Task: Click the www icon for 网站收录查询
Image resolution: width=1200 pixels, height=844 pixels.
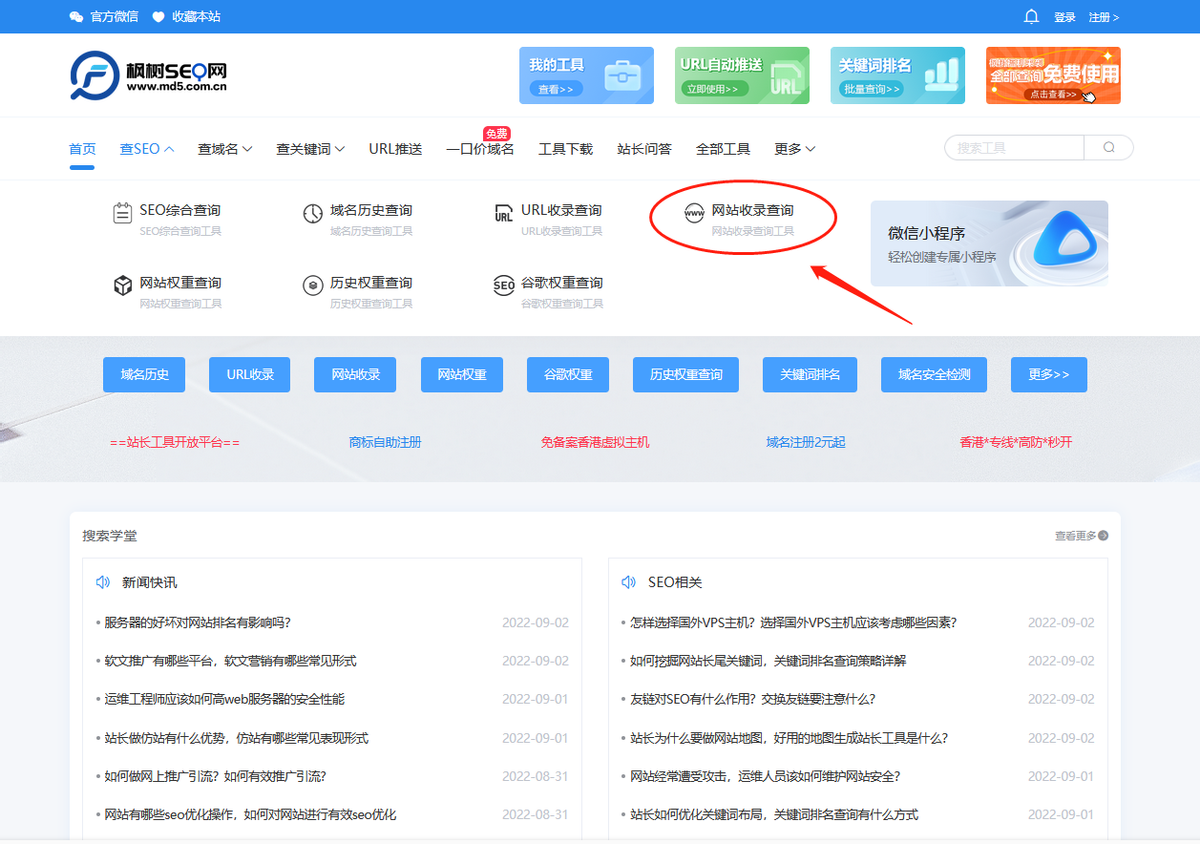Action: tap(694, 213)
